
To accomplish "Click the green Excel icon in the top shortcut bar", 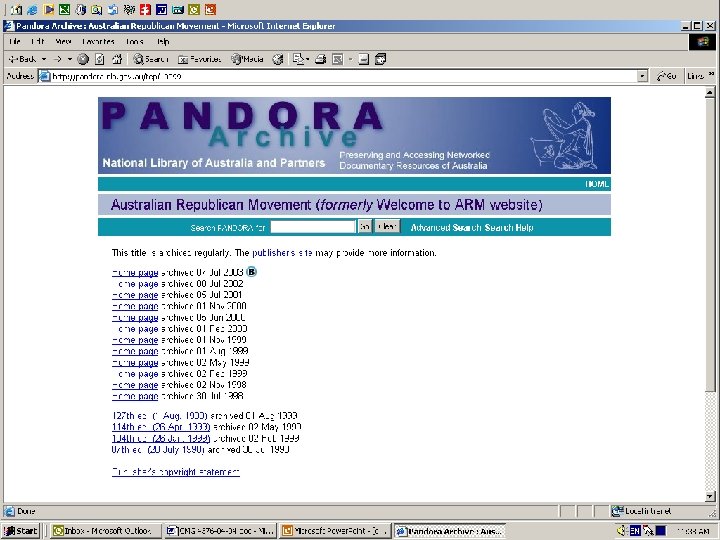I will point(64,9).
